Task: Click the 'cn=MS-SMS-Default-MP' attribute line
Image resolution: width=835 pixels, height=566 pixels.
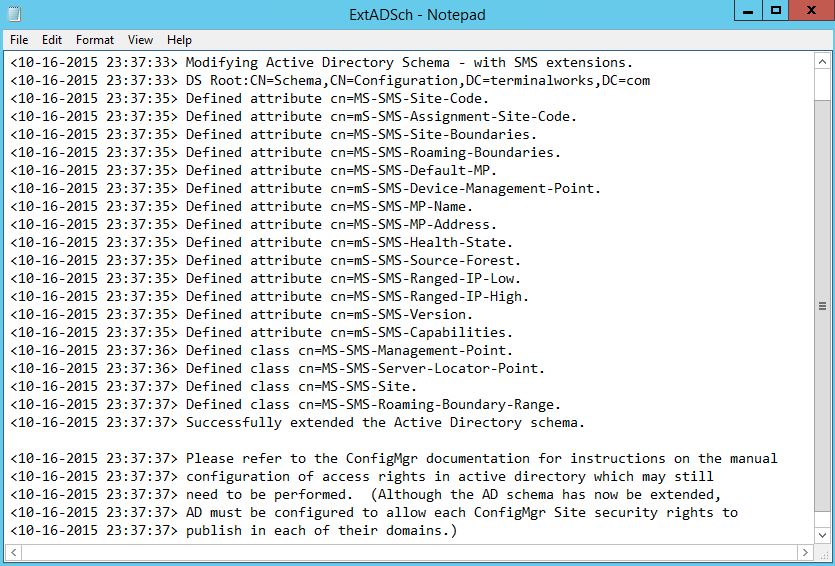Action: [x=253, y=170]
